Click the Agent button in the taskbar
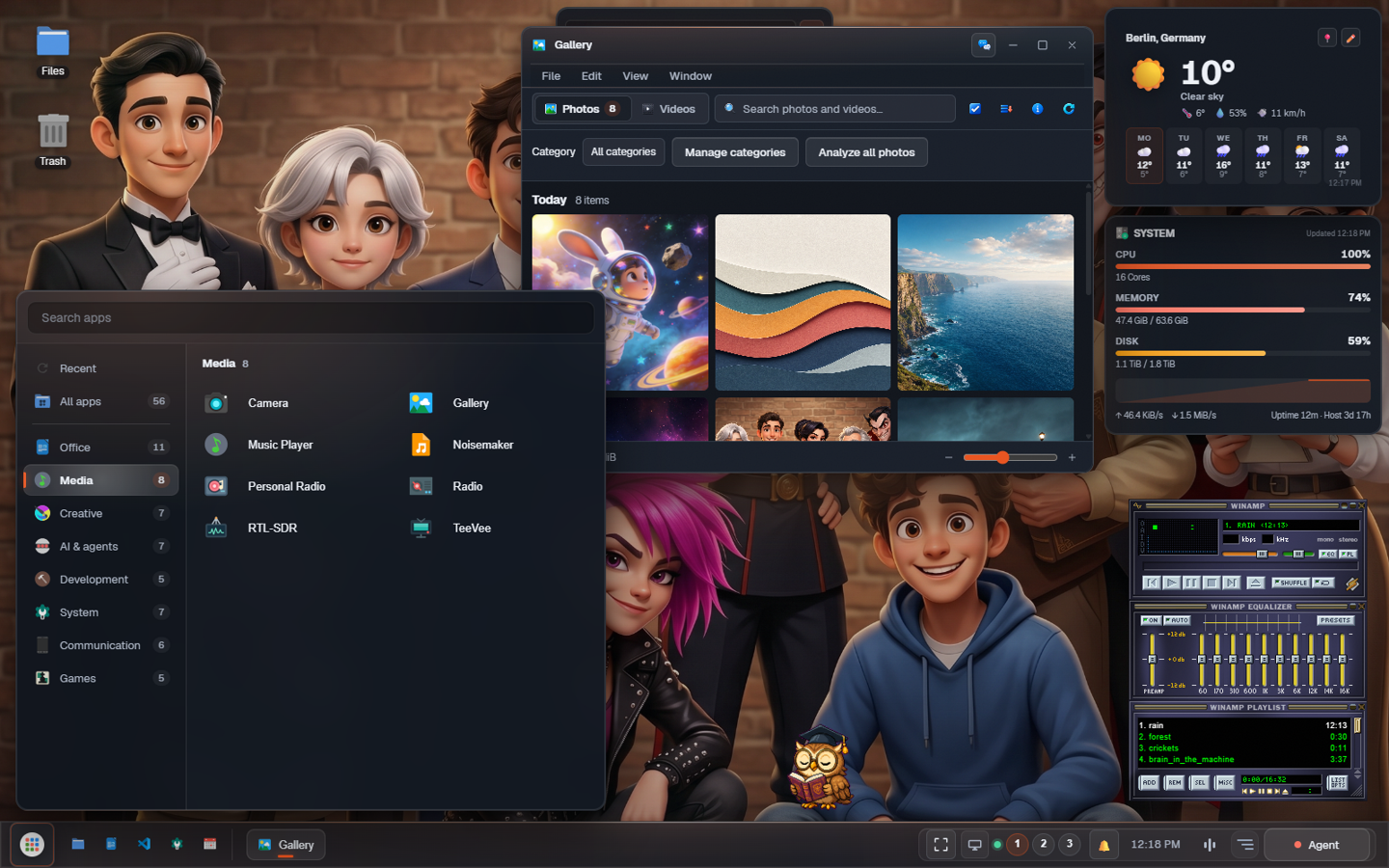1389x868 pixels. click(1317, 845)
